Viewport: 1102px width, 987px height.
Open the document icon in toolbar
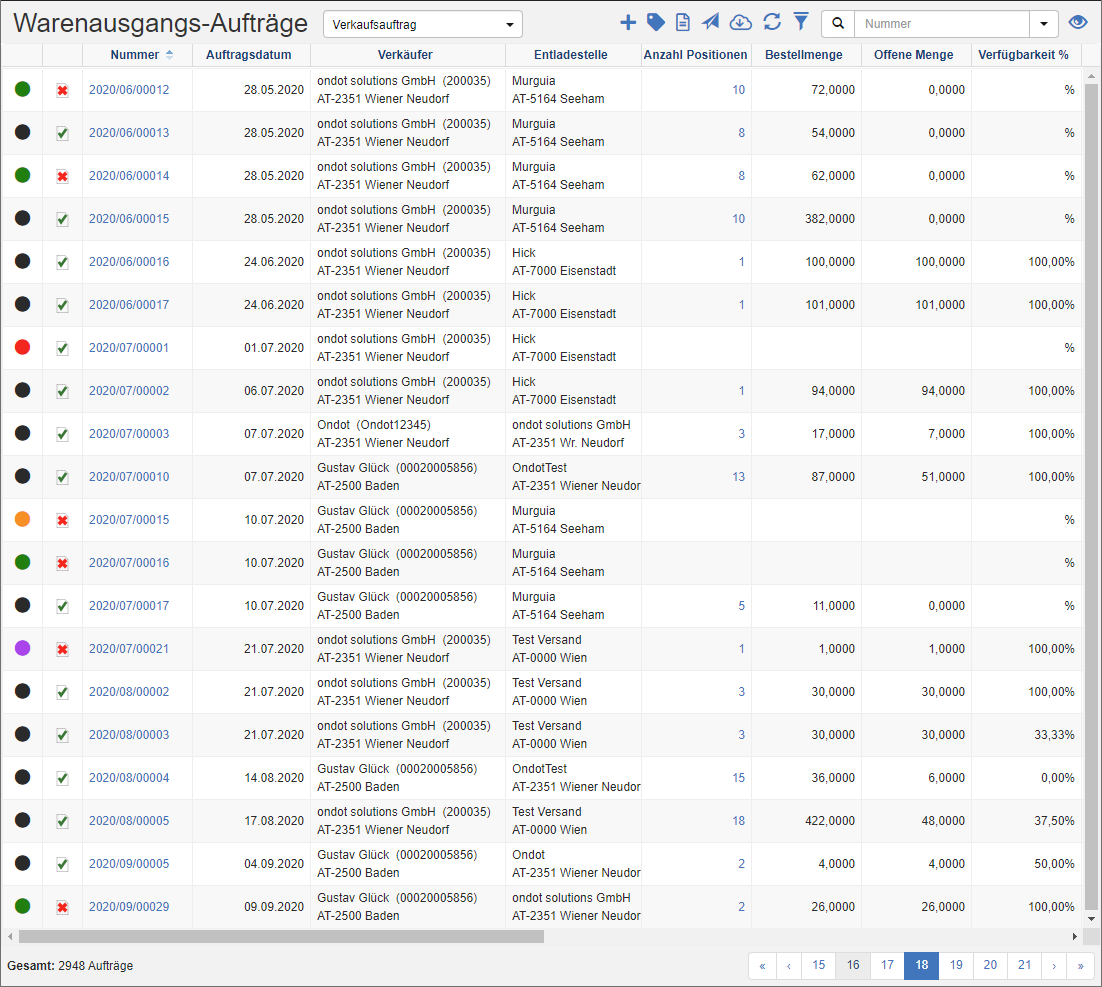point(683,22)
